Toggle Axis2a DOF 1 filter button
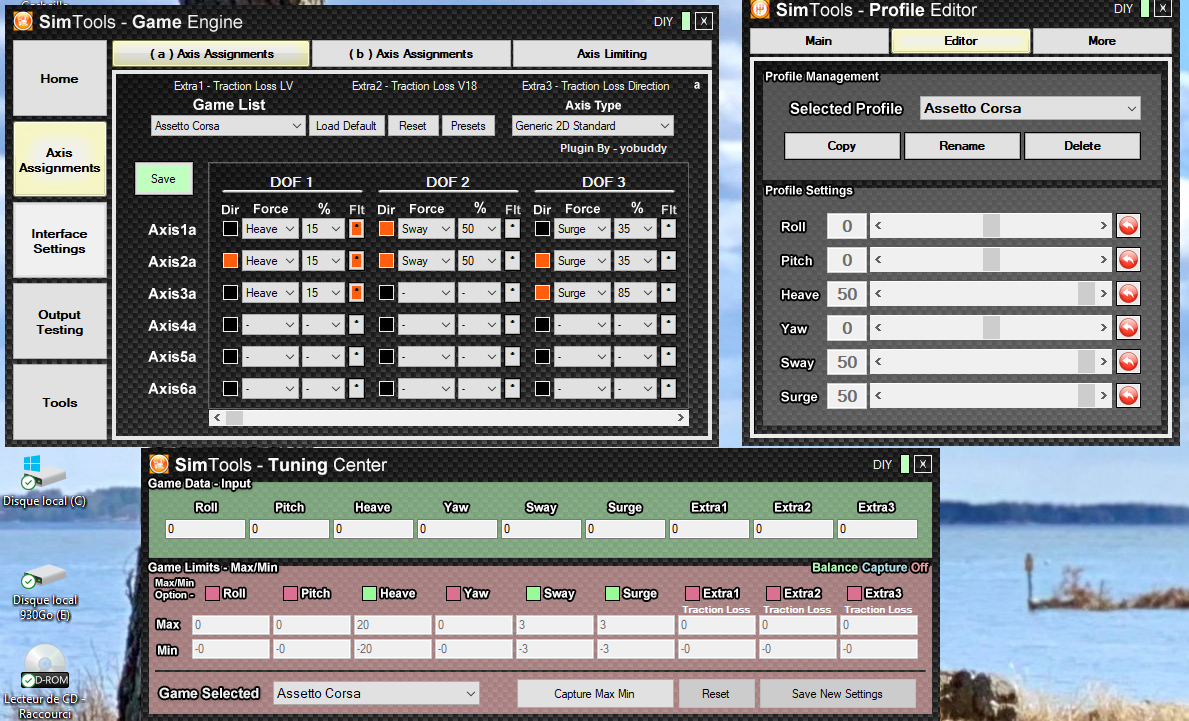This screenshot has height=721, width=1189. [356, 261]
